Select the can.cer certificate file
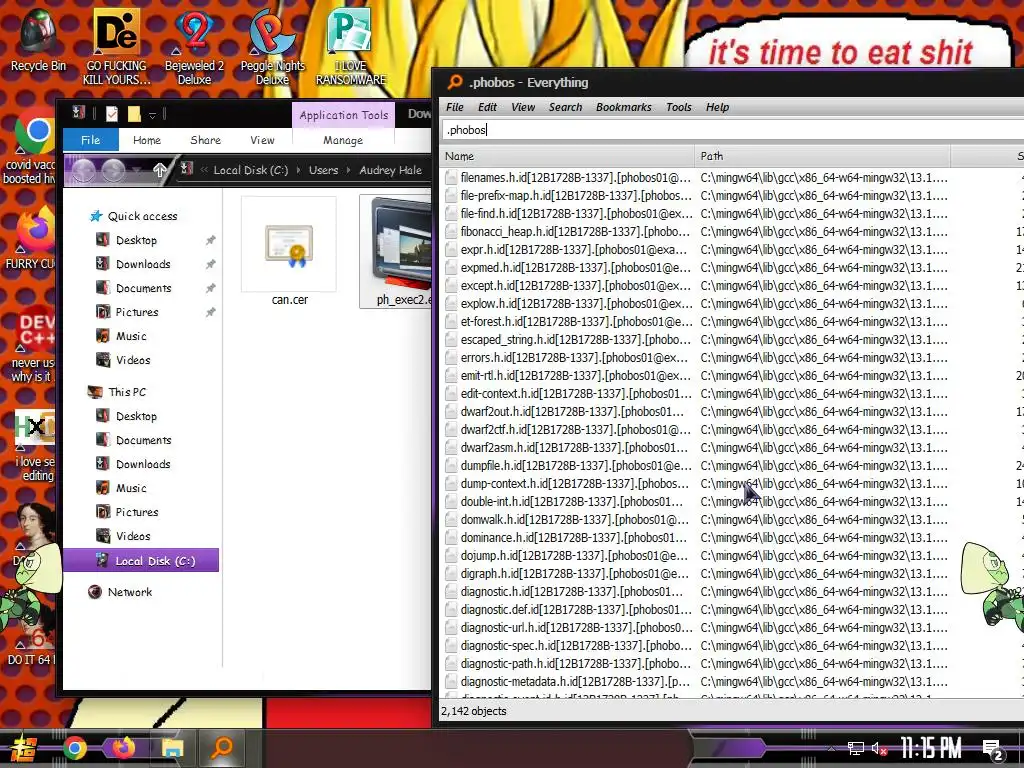 [289, 252]
